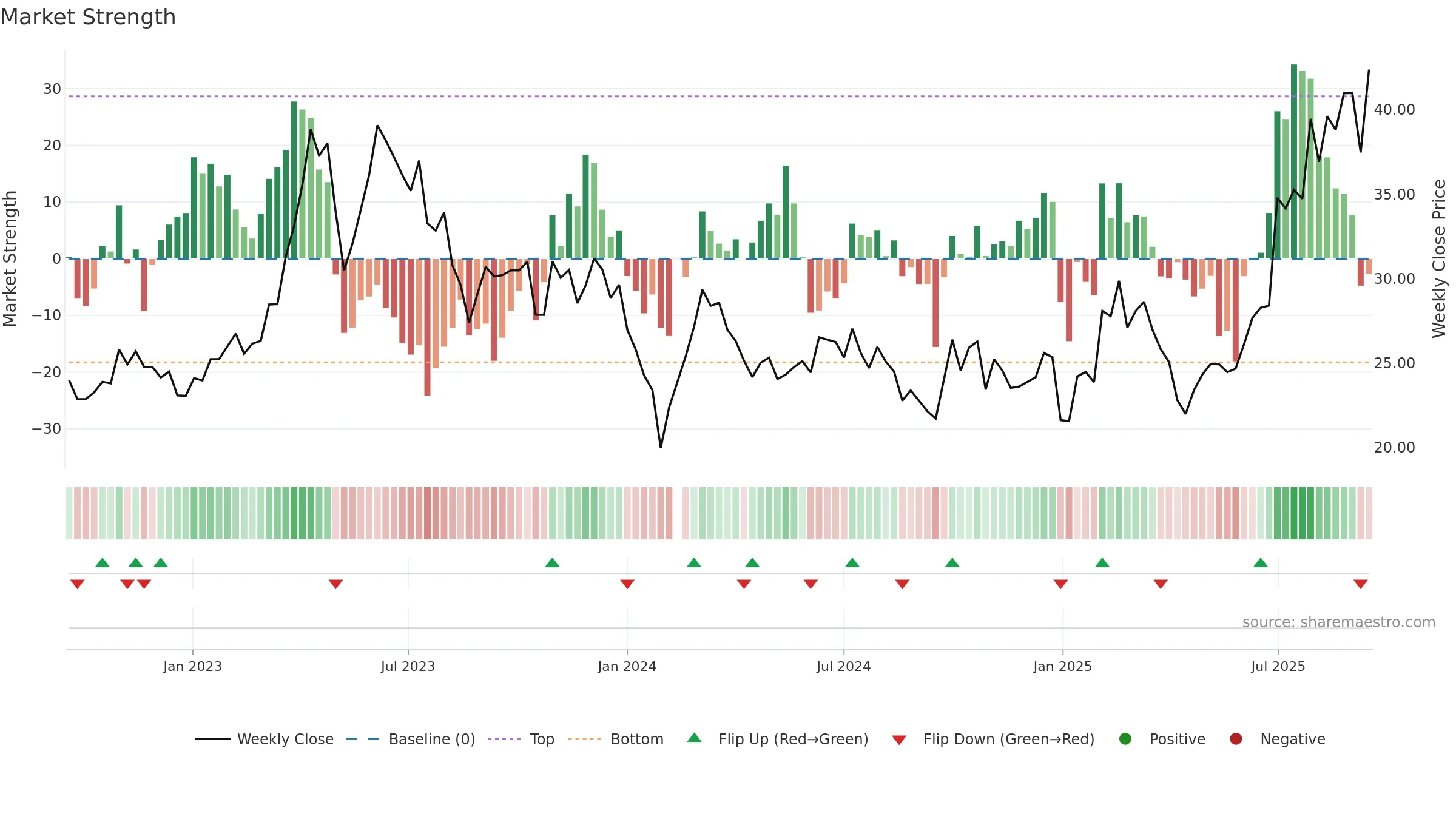
Task: Select the Jul 2024 axis label
Action: click(x=843, y=666)
